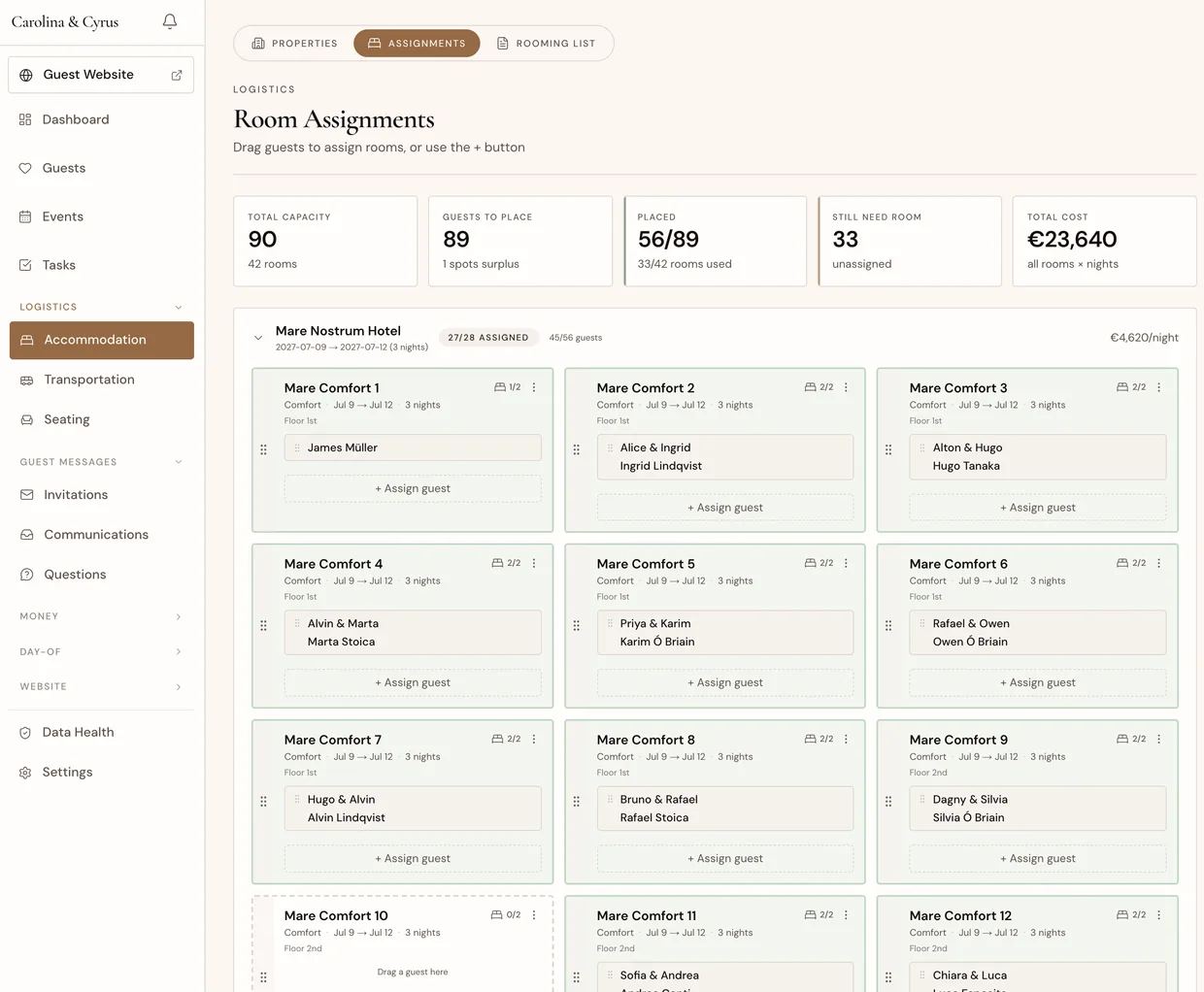This screenshot has height=992, width=1204.
Task: Open the Rooming List tab
Action: coord(546,44)
